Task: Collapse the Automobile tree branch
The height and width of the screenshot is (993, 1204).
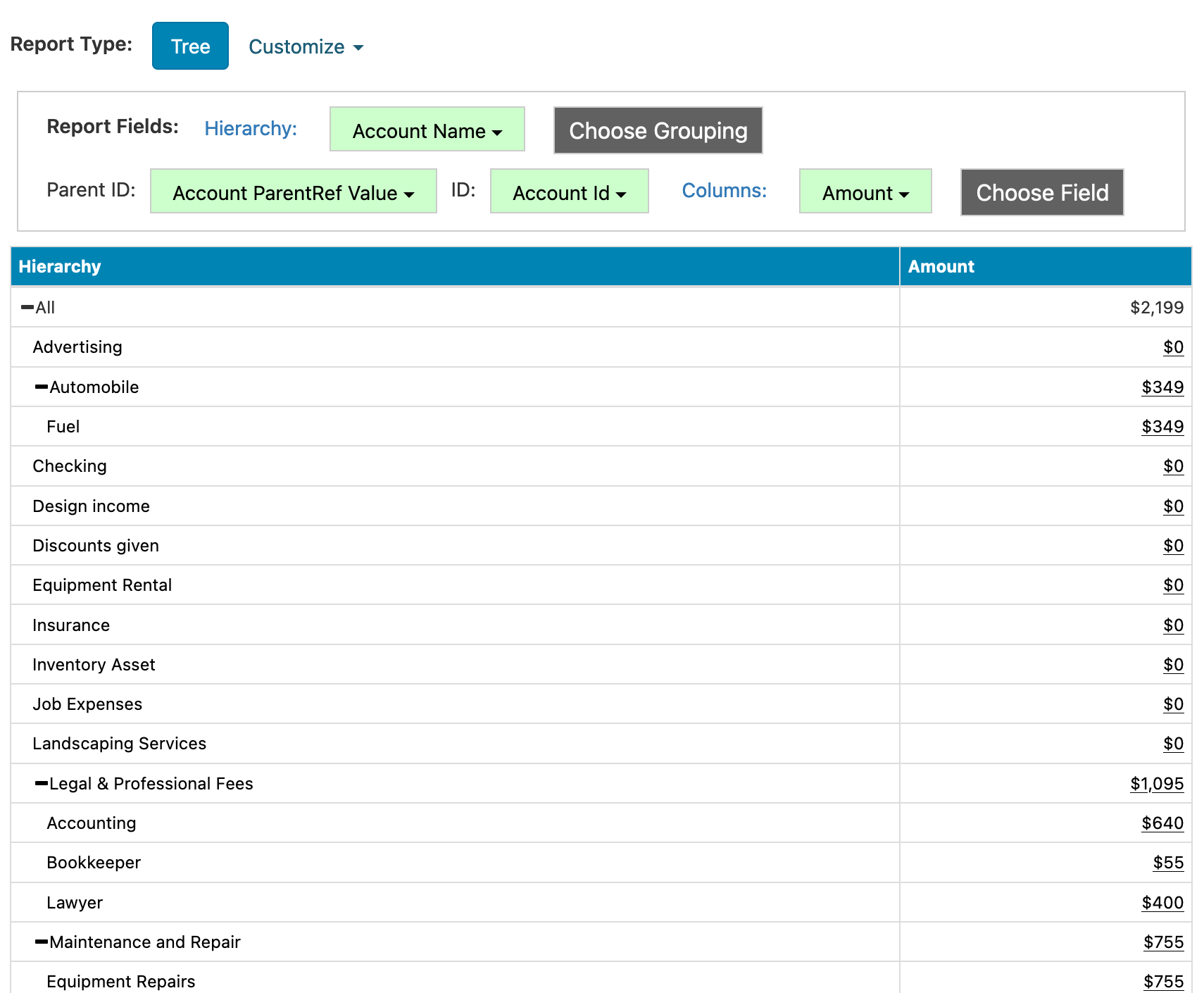Action: click(x=42, y=387)
